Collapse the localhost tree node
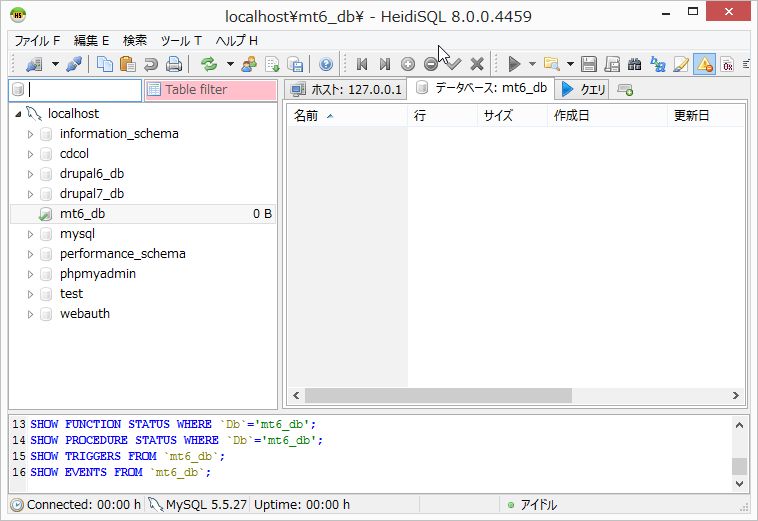The image size is (758, 521). click(x=18, y=114)
